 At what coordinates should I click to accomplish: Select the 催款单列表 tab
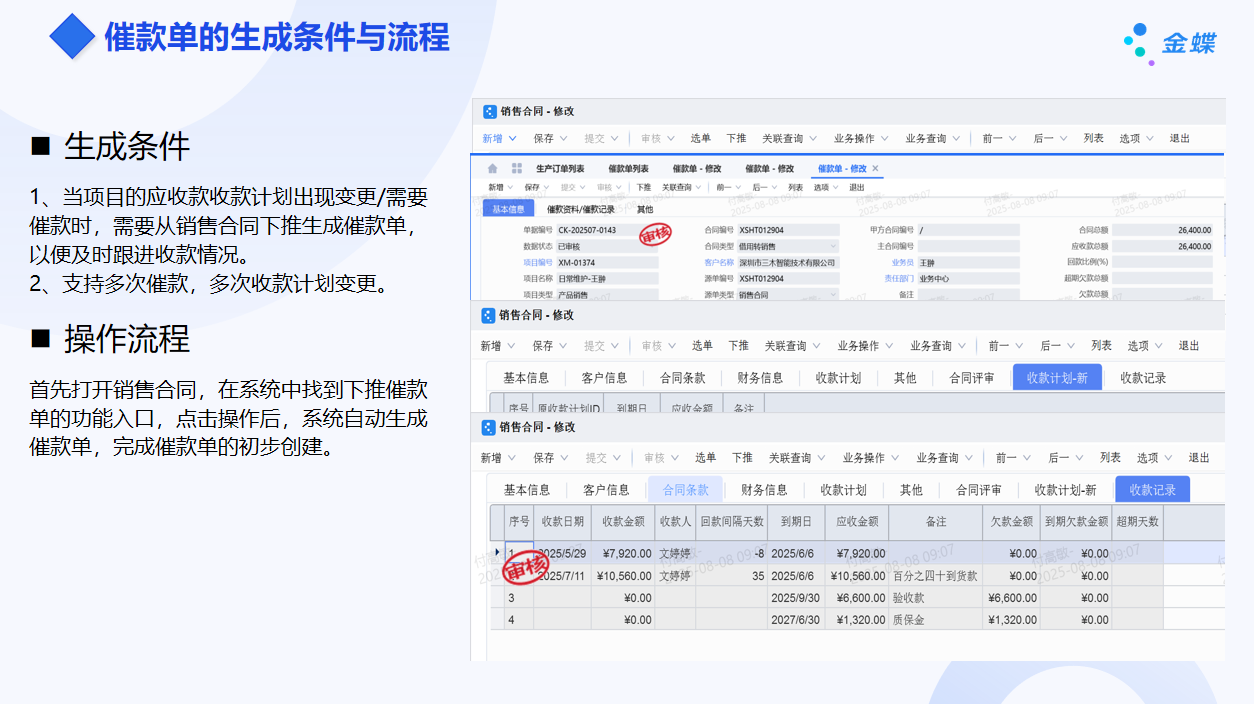628,169
